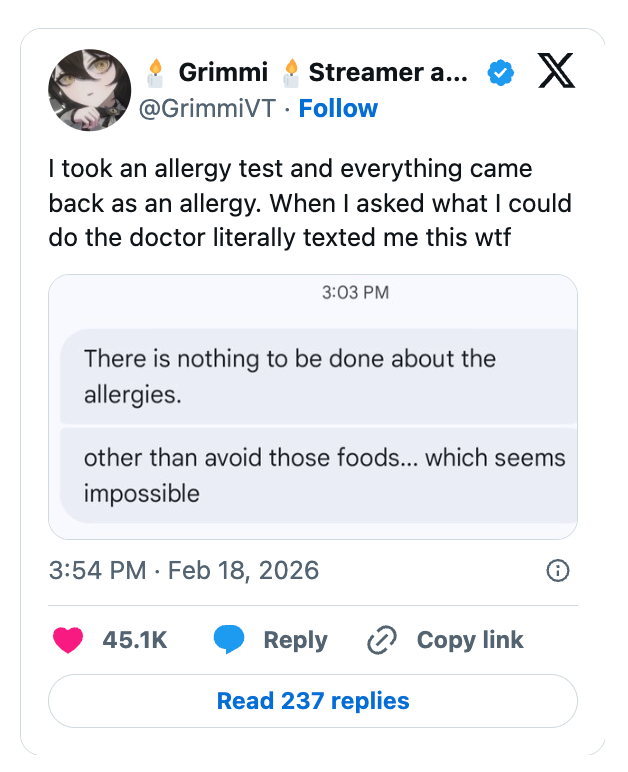Click the 'avoid those foods' message bubble
The width and height of the screenshot is (628, 772).
click(318, 475)
